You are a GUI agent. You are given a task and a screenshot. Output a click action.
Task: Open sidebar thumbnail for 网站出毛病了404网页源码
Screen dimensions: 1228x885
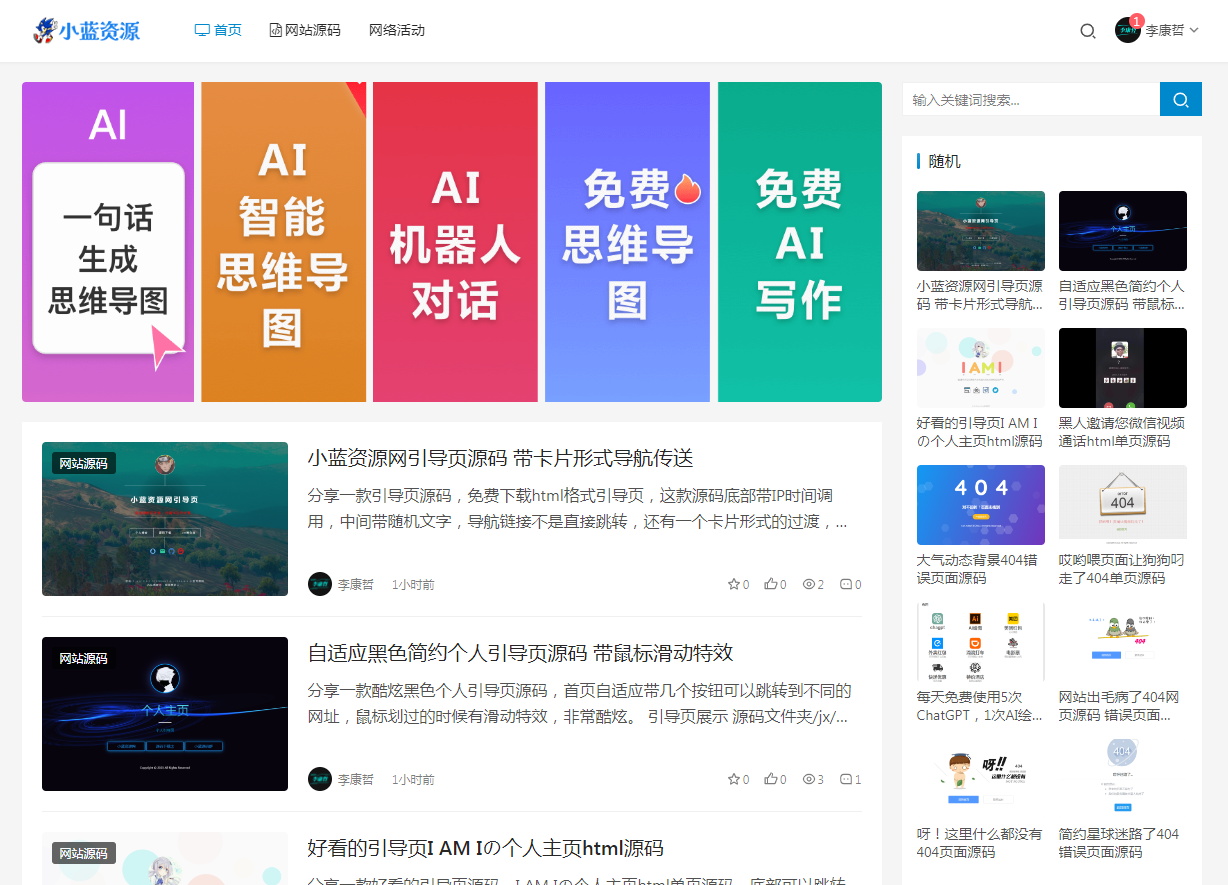pyautogui.click(x=1123, y=642)
